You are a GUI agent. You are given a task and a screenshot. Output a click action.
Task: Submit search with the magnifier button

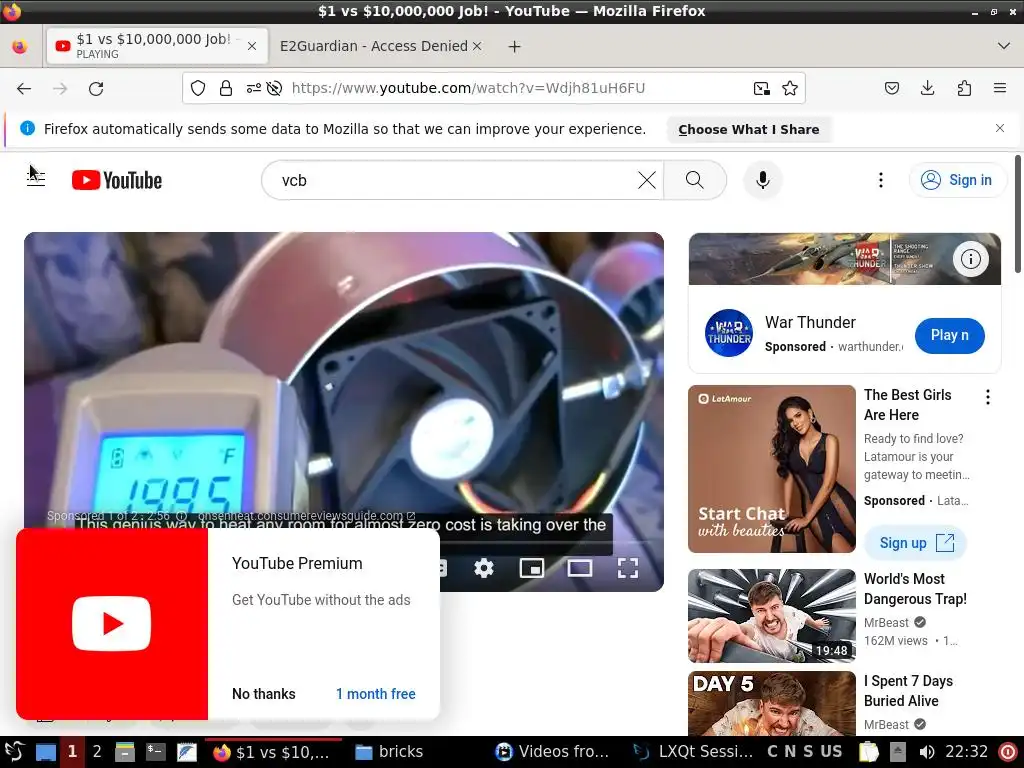pyautogui.click(x=695, y=180)
